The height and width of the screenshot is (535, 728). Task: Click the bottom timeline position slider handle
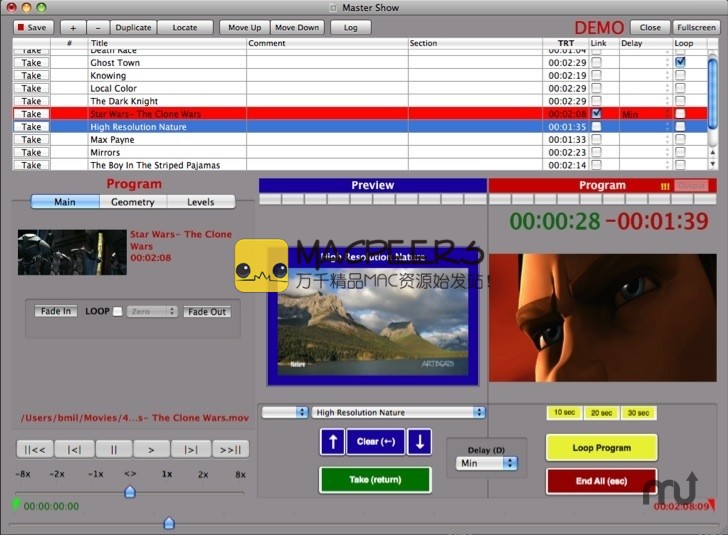(x=169, y=523)
